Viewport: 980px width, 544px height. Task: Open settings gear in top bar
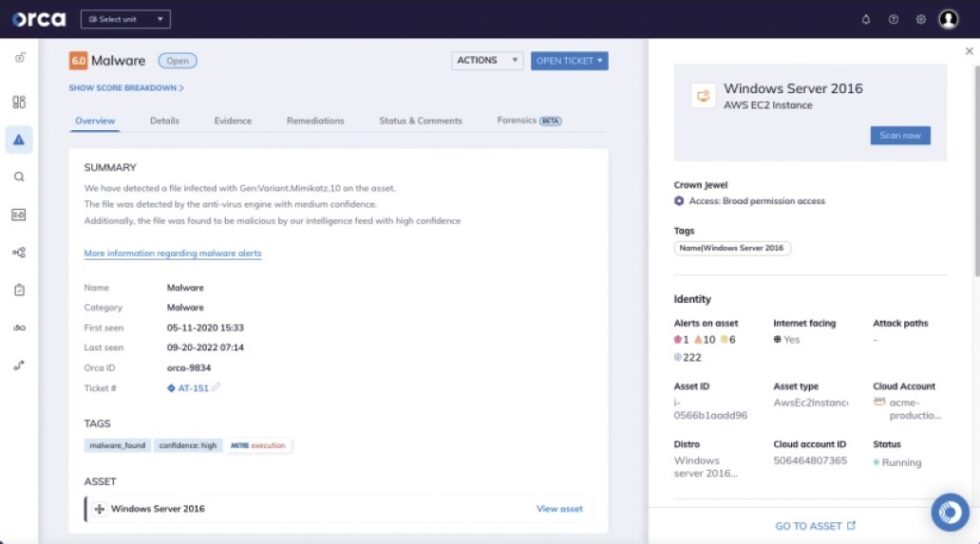[x=921, y=19]
